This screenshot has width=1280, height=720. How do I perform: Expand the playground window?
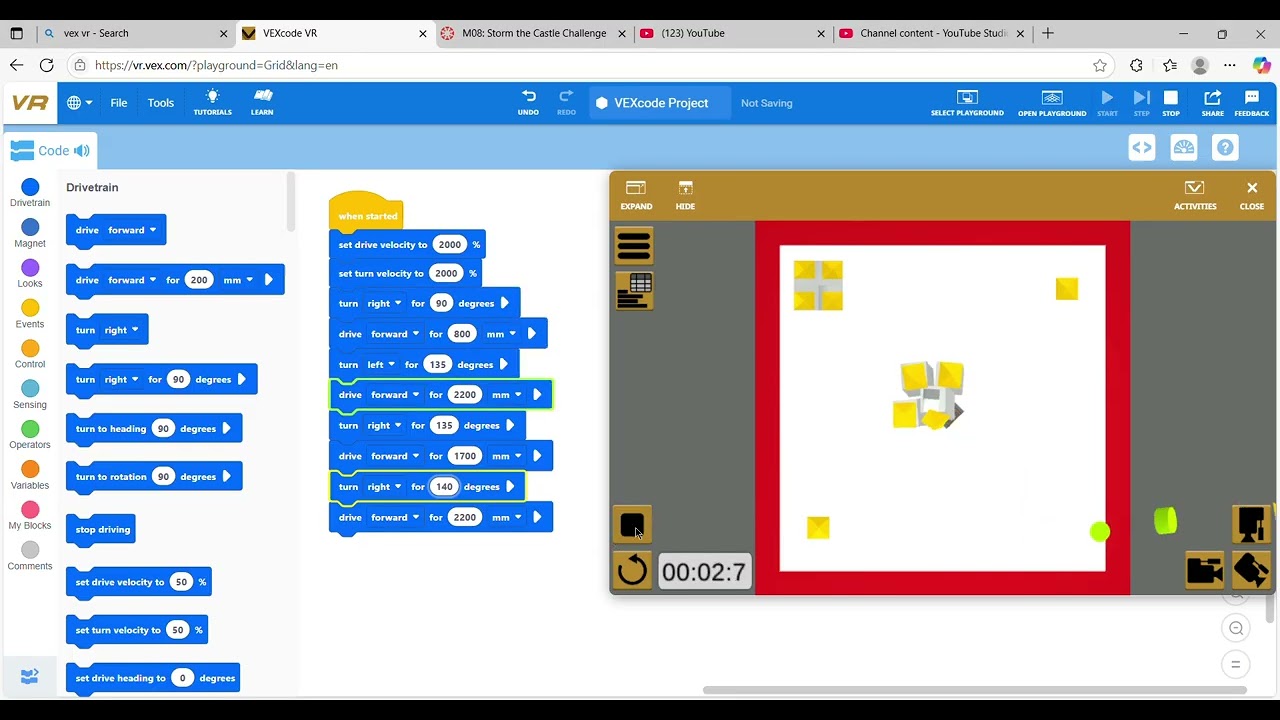coord(636,195)
